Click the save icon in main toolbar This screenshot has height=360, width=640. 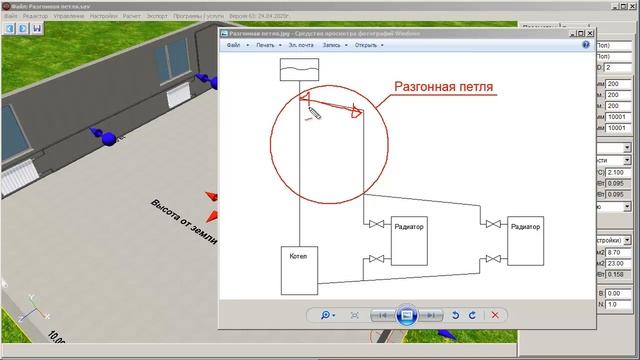tap(37, 29)
